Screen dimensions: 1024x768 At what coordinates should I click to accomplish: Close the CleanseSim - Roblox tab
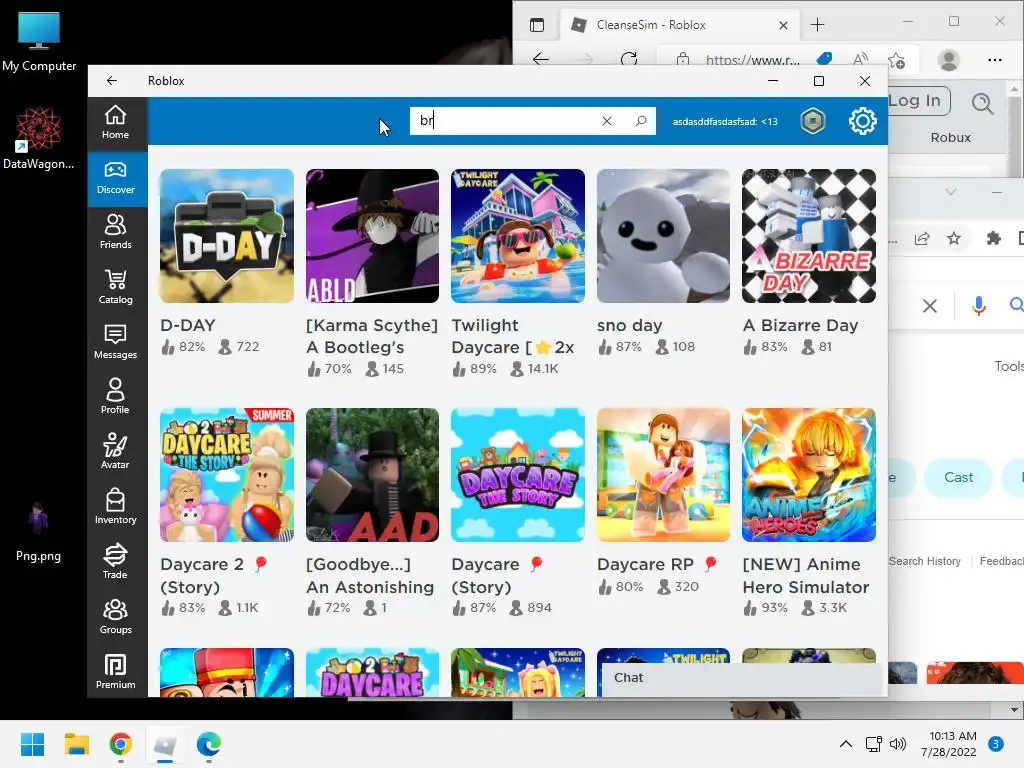pyautogui.click(x=784, y=25)
